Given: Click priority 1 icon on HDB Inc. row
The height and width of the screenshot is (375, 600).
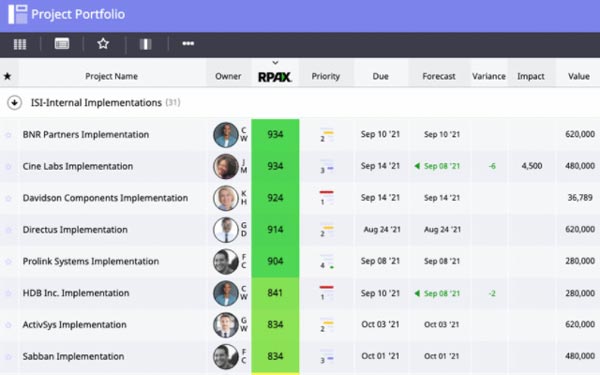Looking at the screenshot, I should click(x=326, y=293).
